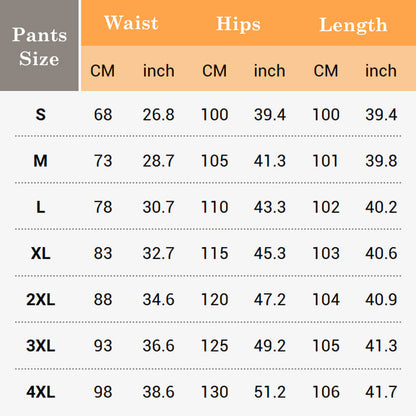
Task: Click waist value 26.8 inch
Action: point(159,115)
